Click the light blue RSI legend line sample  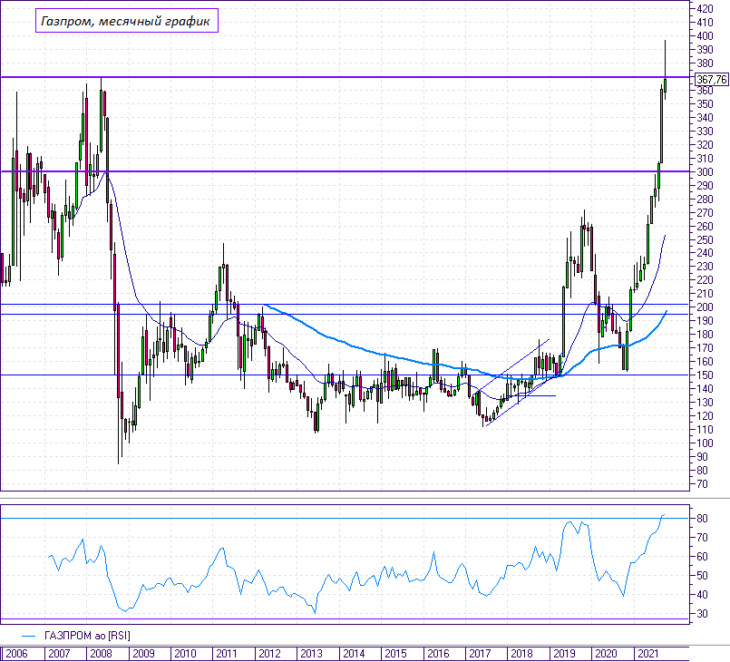29,636
